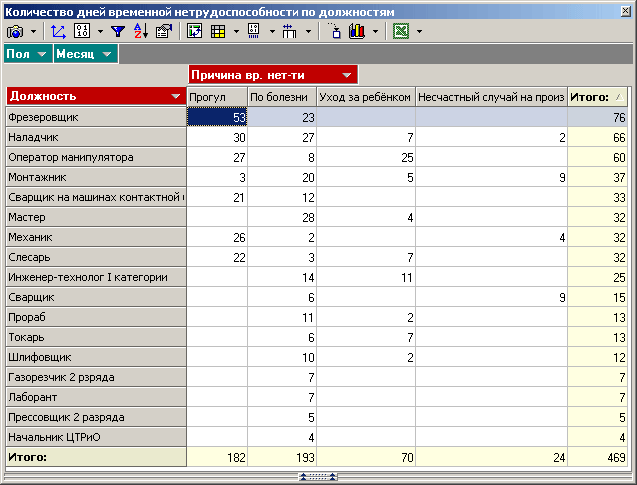Click grand total cell 469
The width and height of the screenshot is (637, 485).
pos(598,457)
